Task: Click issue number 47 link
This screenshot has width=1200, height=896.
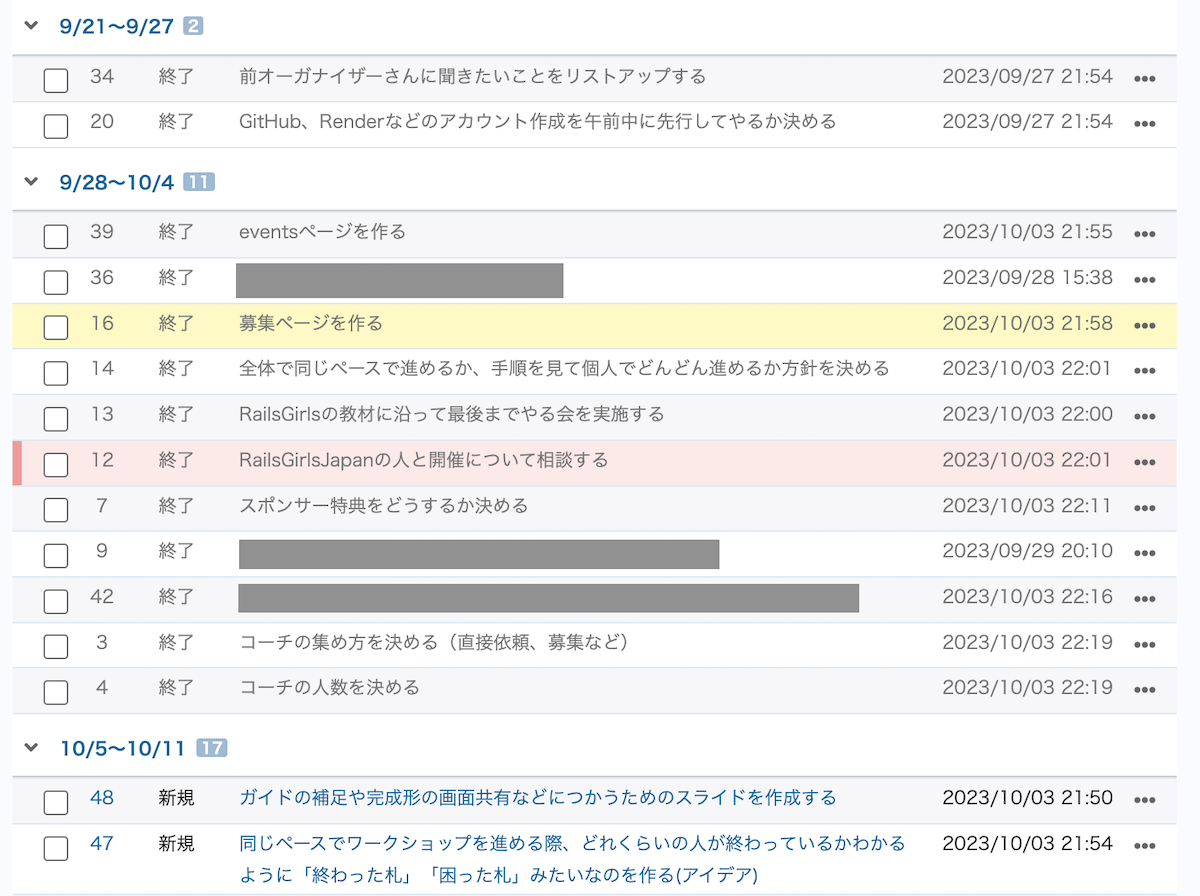Action: (102, 843)
